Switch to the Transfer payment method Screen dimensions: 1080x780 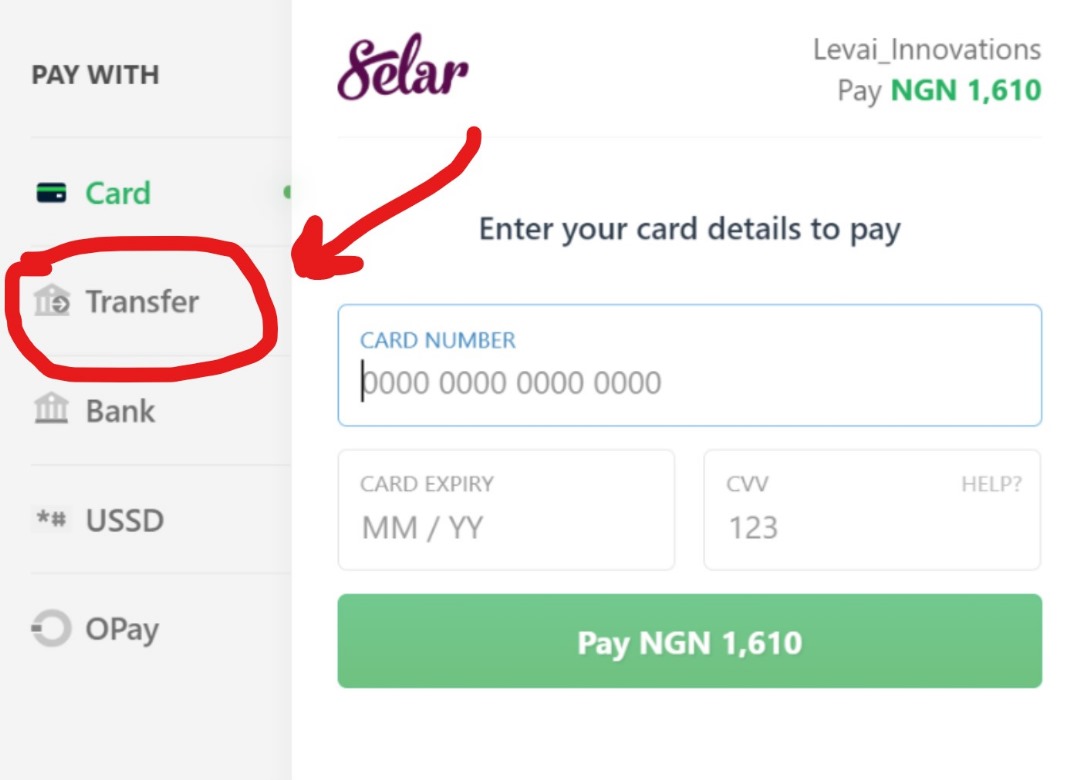point(142,301)
